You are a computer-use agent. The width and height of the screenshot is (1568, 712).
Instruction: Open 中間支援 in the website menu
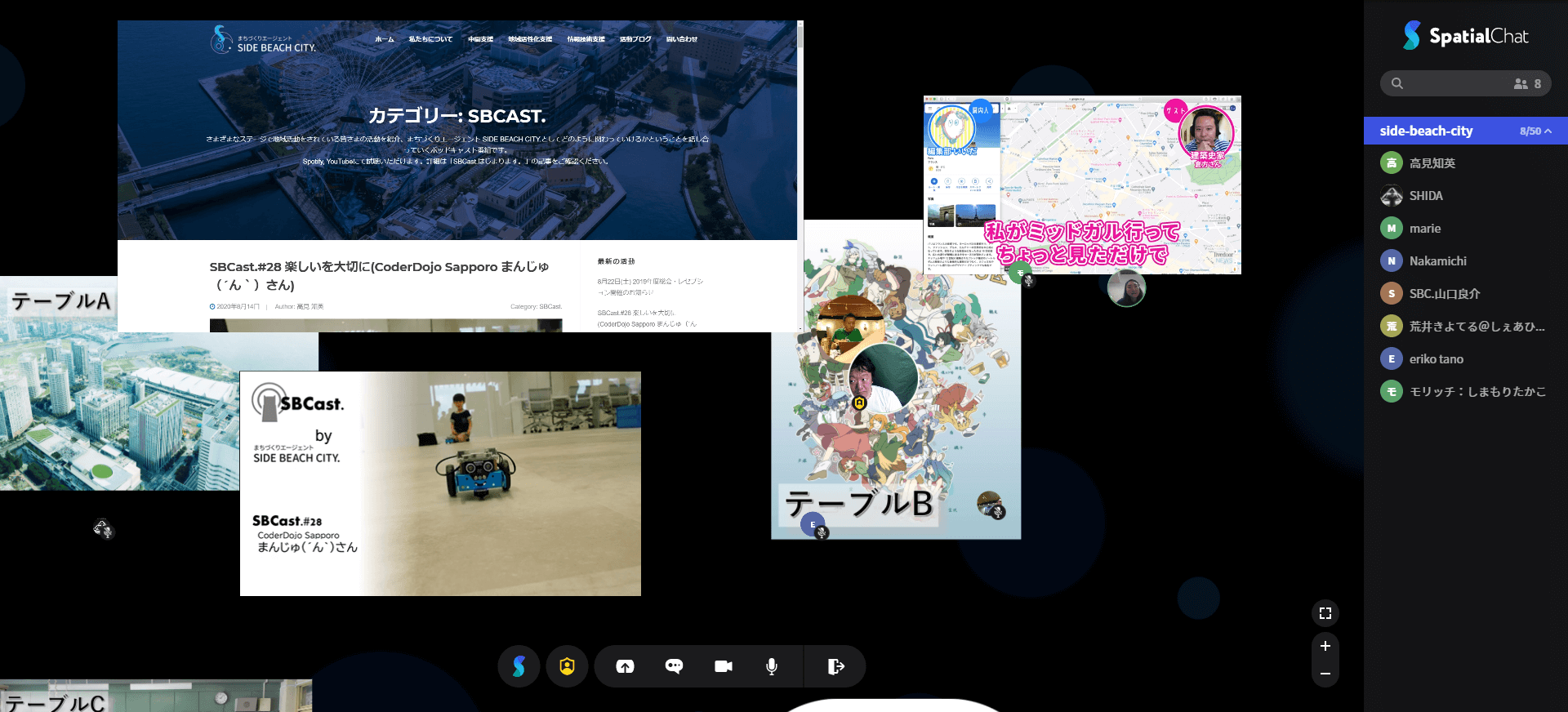point(480,39)
